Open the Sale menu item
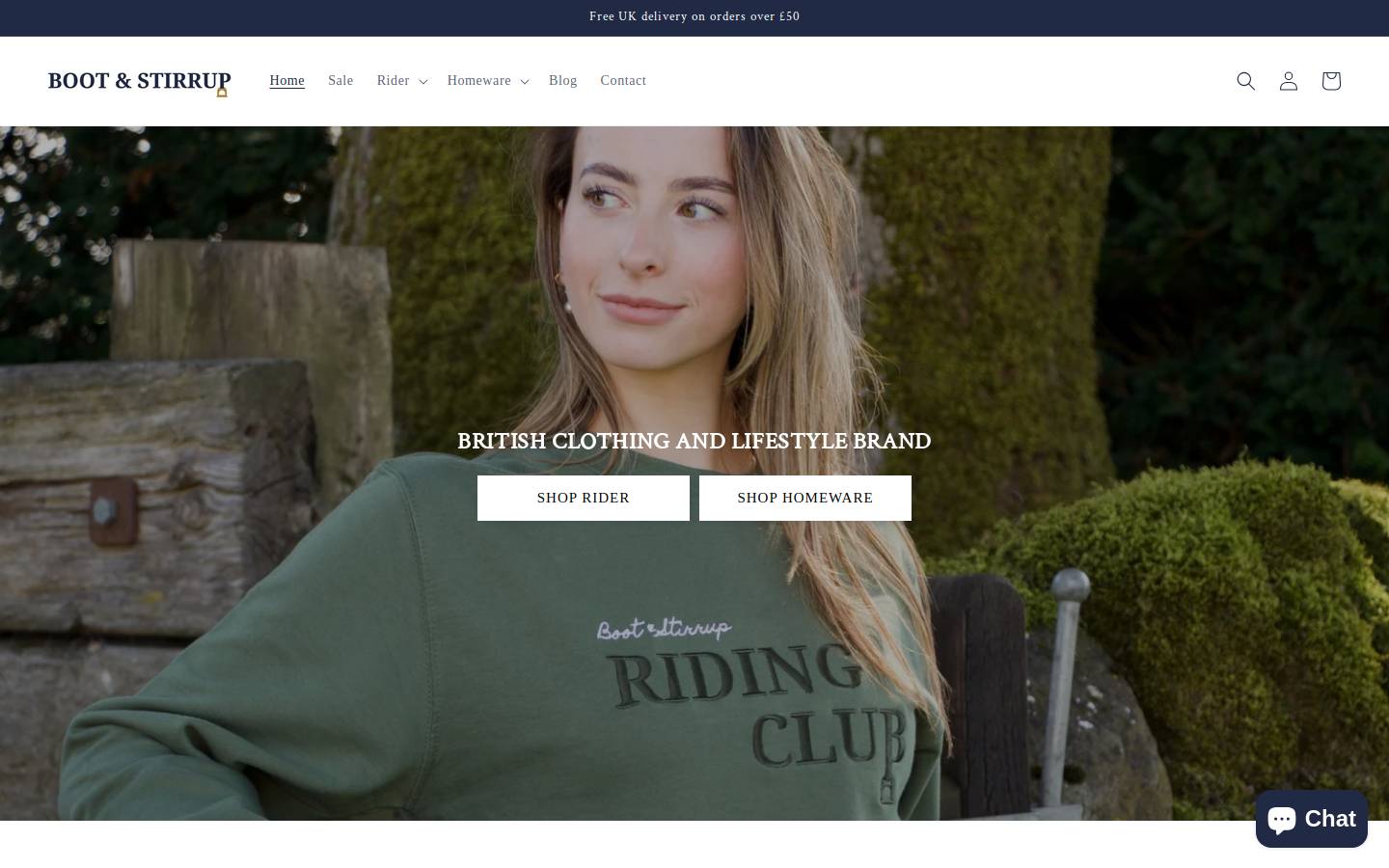 [x=340, y=81]
